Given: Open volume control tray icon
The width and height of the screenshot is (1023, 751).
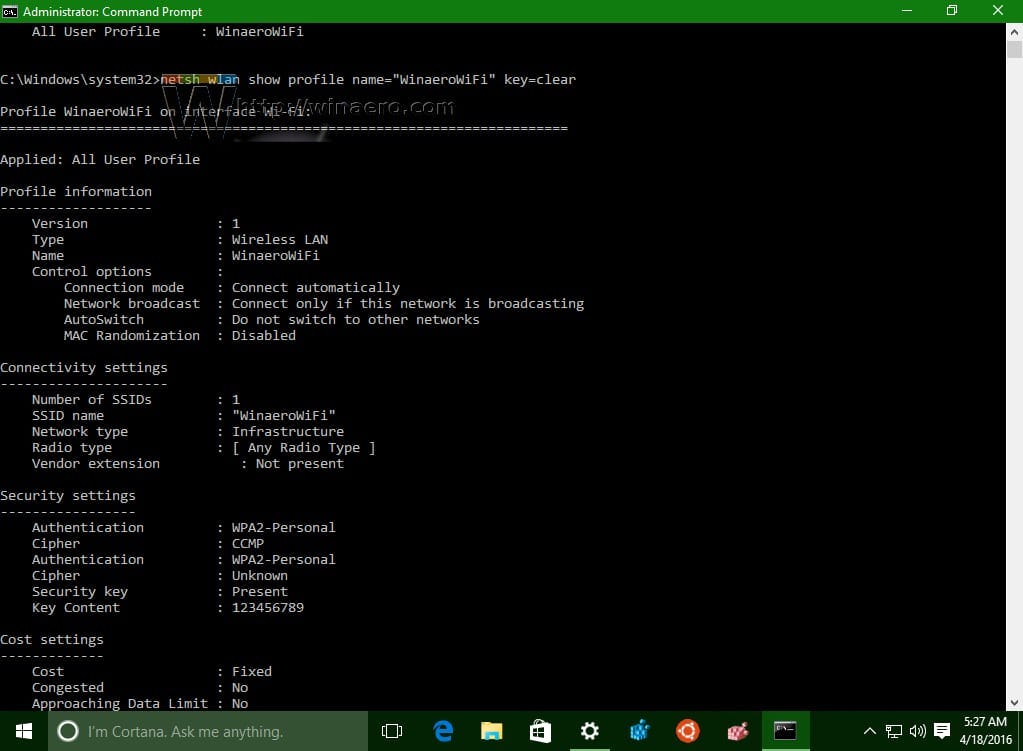Looking at the screenshot, I should click(x=917, y=731).
